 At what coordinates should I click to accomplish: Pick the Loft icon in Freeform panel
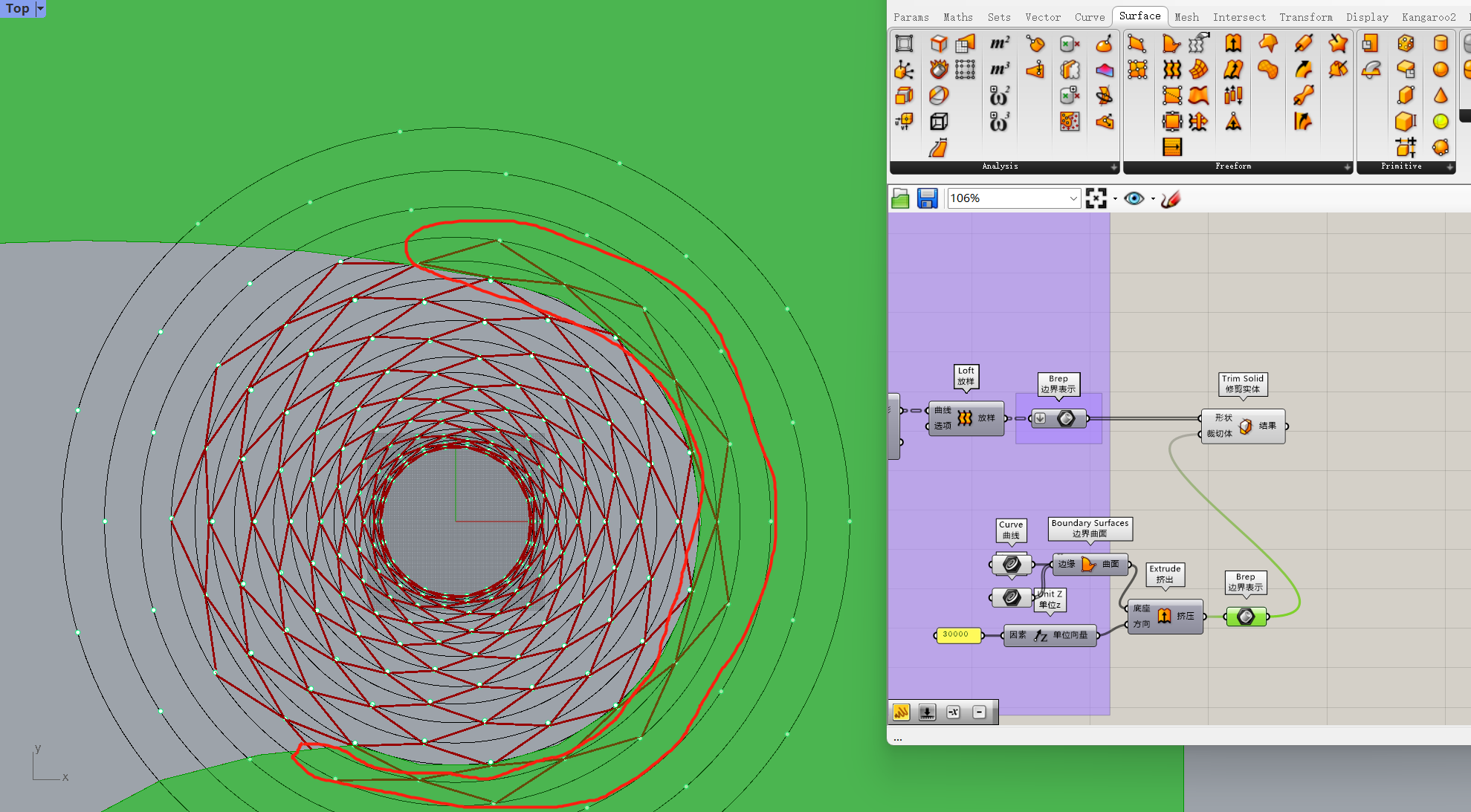click(x=1172, y=70)
